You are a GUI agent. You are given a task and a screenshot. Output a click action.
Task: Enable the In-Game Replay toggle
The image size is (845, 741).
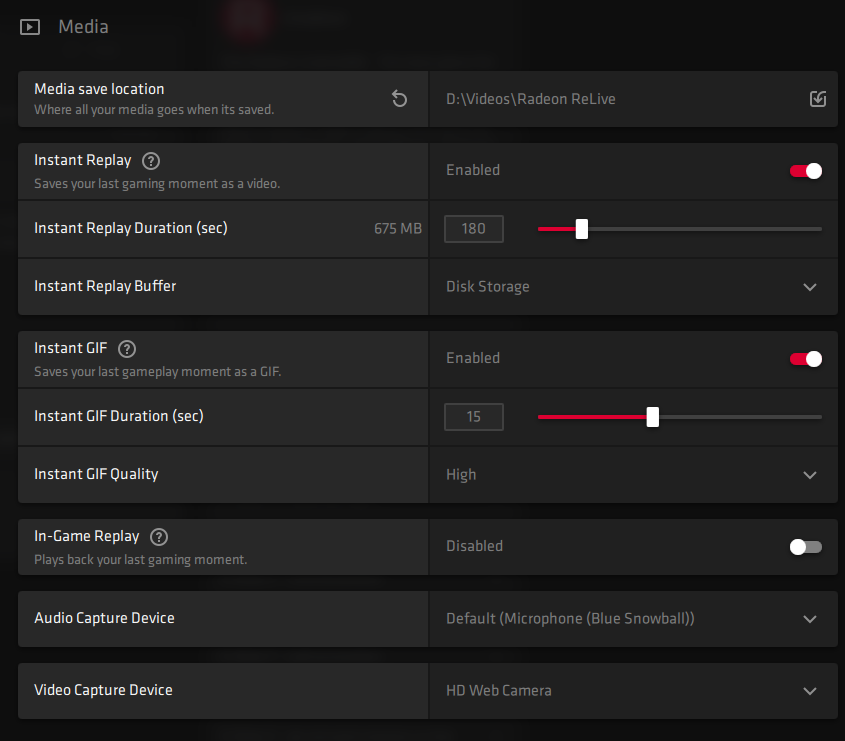pos(805,546)
